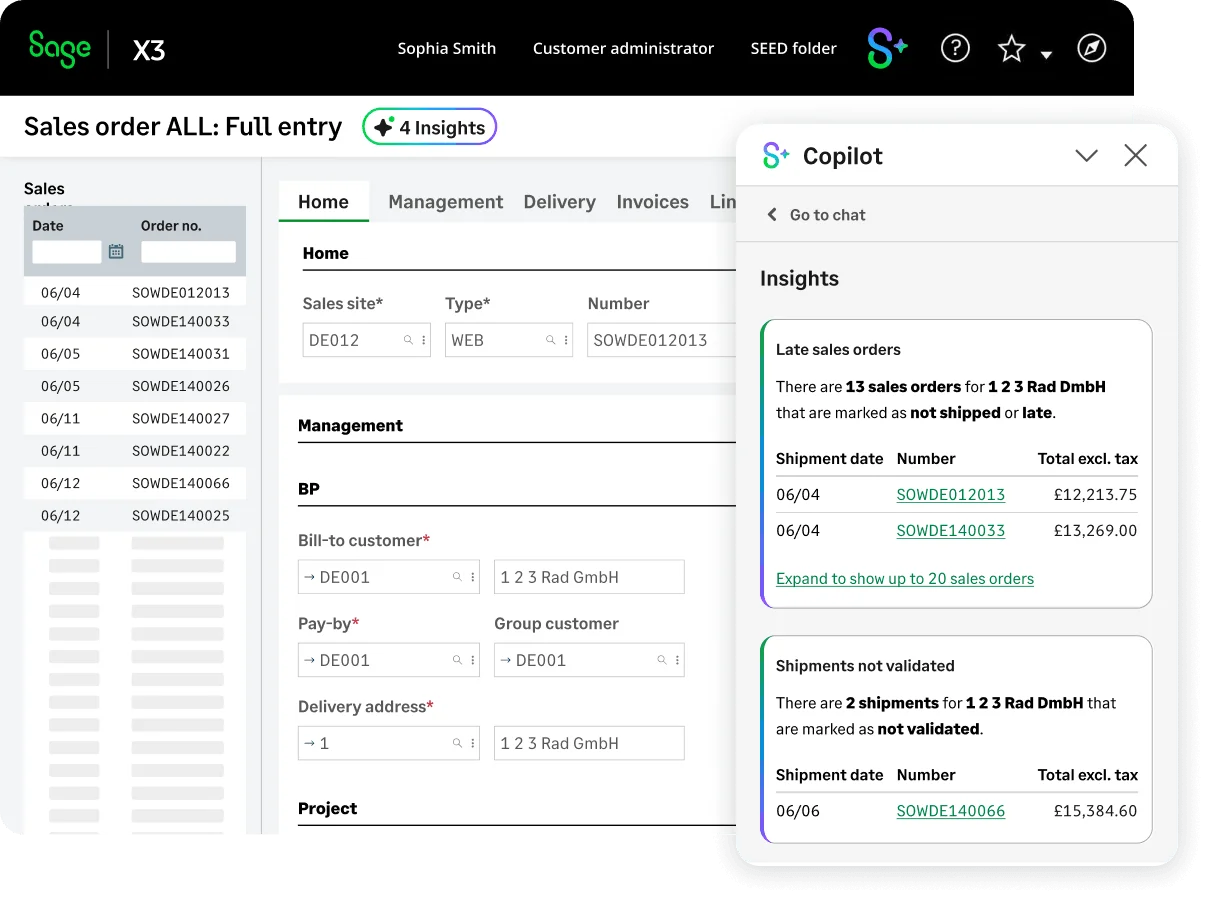Click the Number field SOWDE012013

(661, 340)
